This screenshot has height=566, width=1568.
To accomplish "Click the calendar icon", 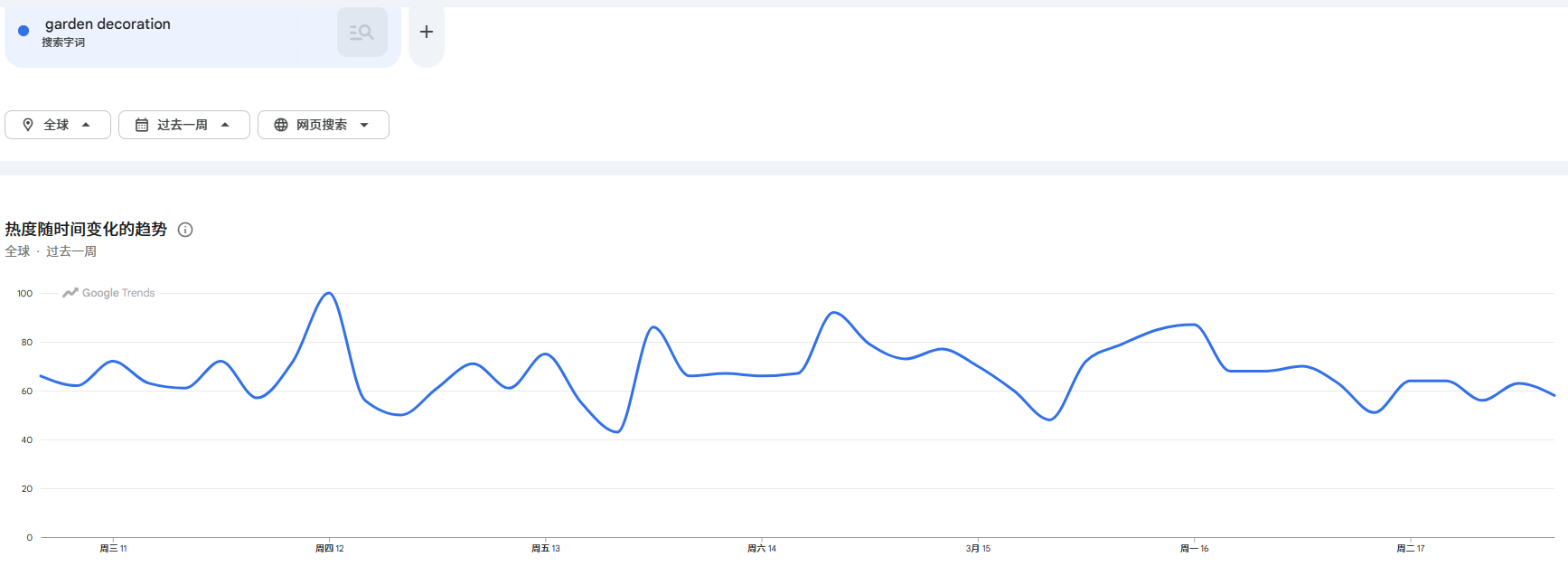I will [x=142, y=125].
